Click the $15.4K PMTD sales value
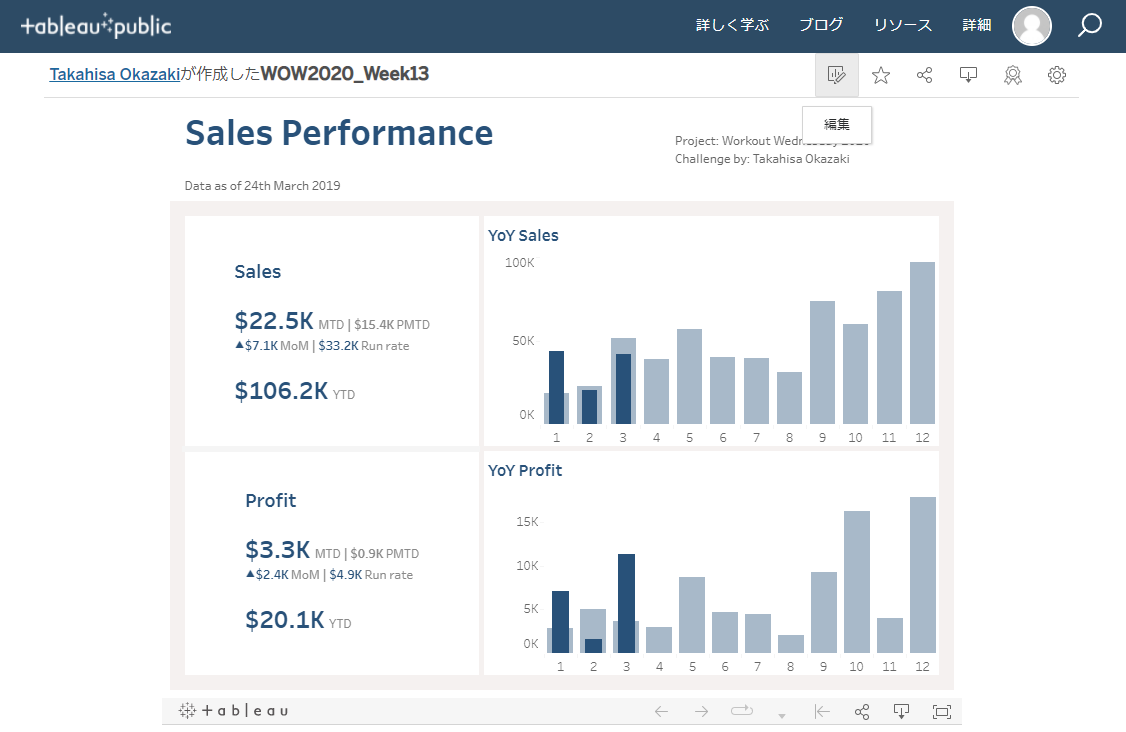 click(392, 325)
